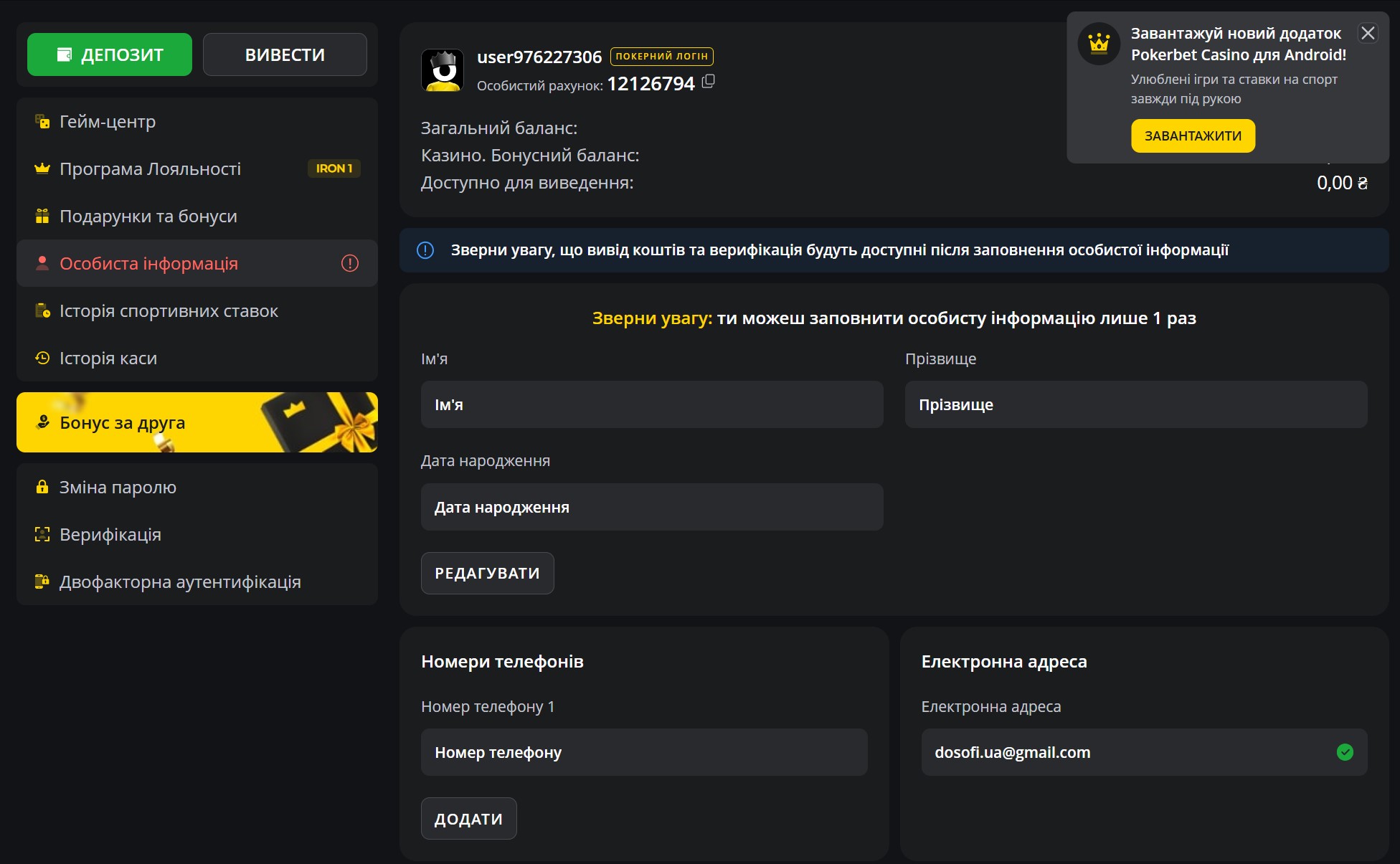
Task: Open Подарунки та бонуси section
Action: [x=148, y=217]
